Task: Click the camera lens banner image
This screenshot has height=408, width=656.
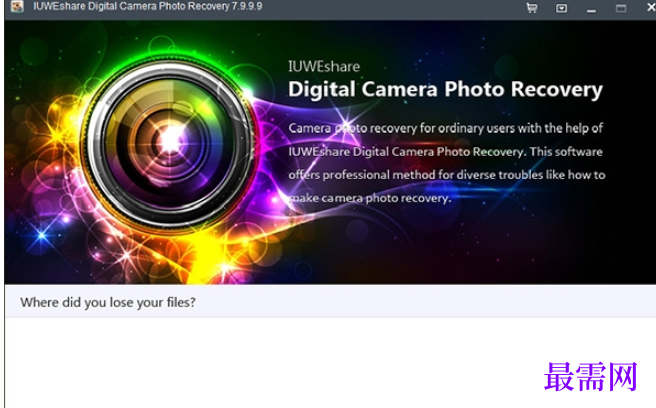Action: tap(169, 144)
